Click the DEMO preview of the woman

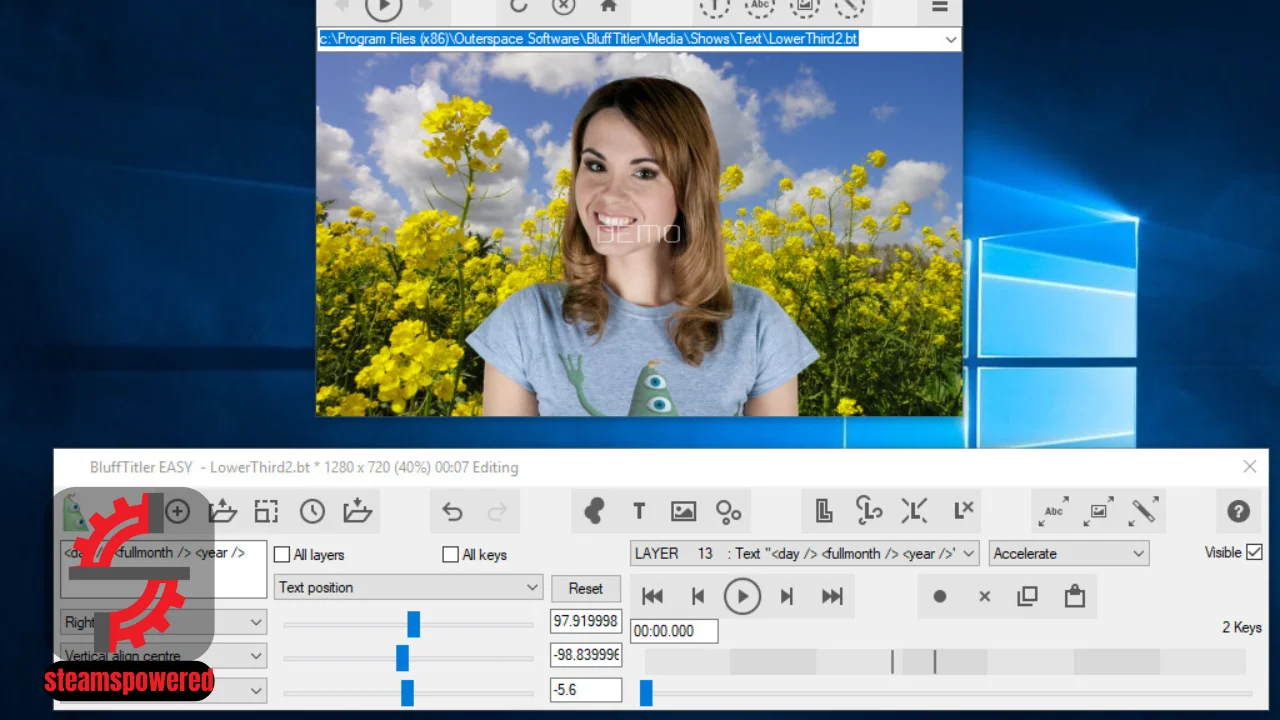(639, 234)
